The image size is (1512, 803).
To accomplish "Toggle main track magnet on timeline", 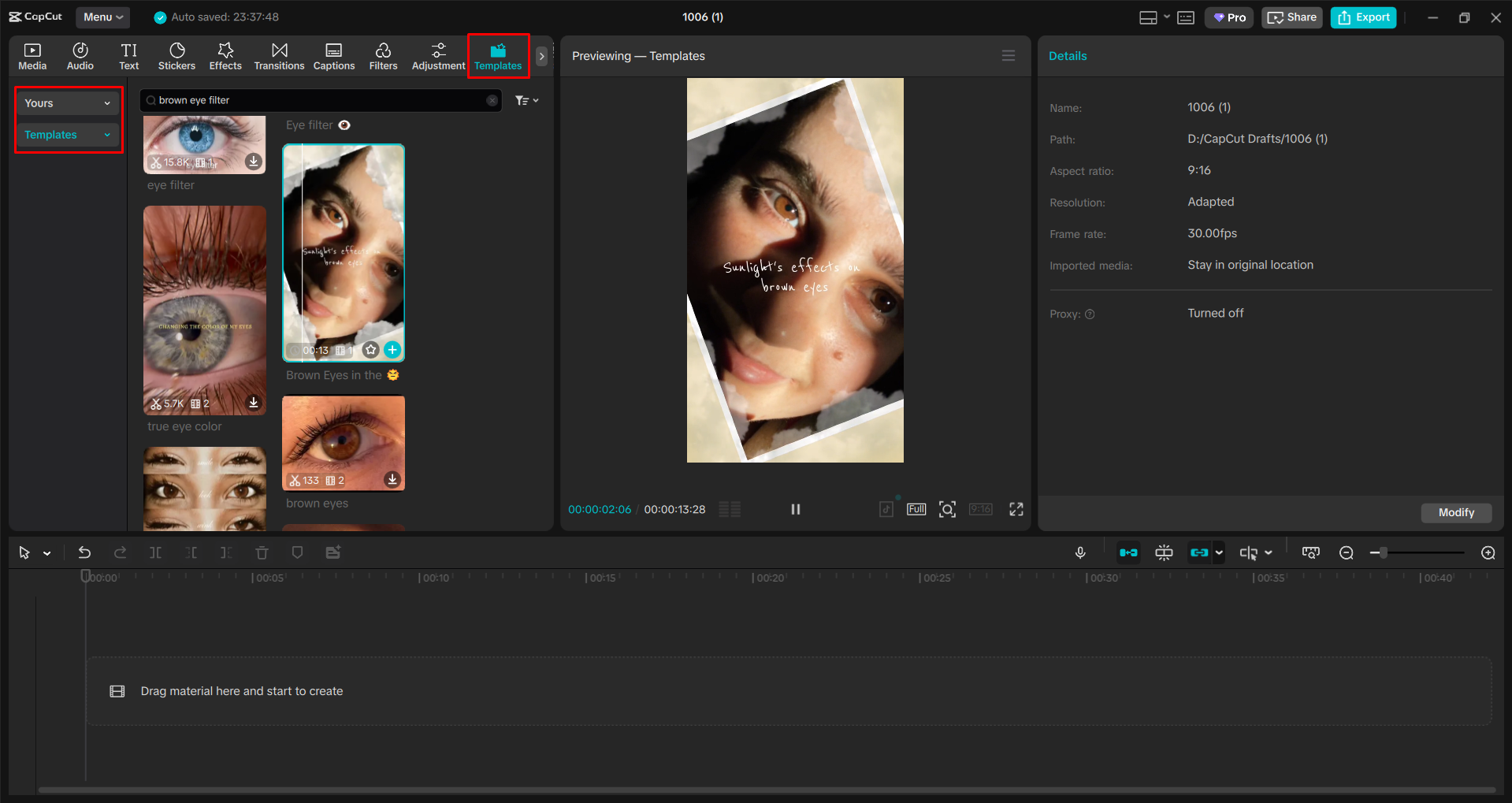I will [x=1128, y=553].
